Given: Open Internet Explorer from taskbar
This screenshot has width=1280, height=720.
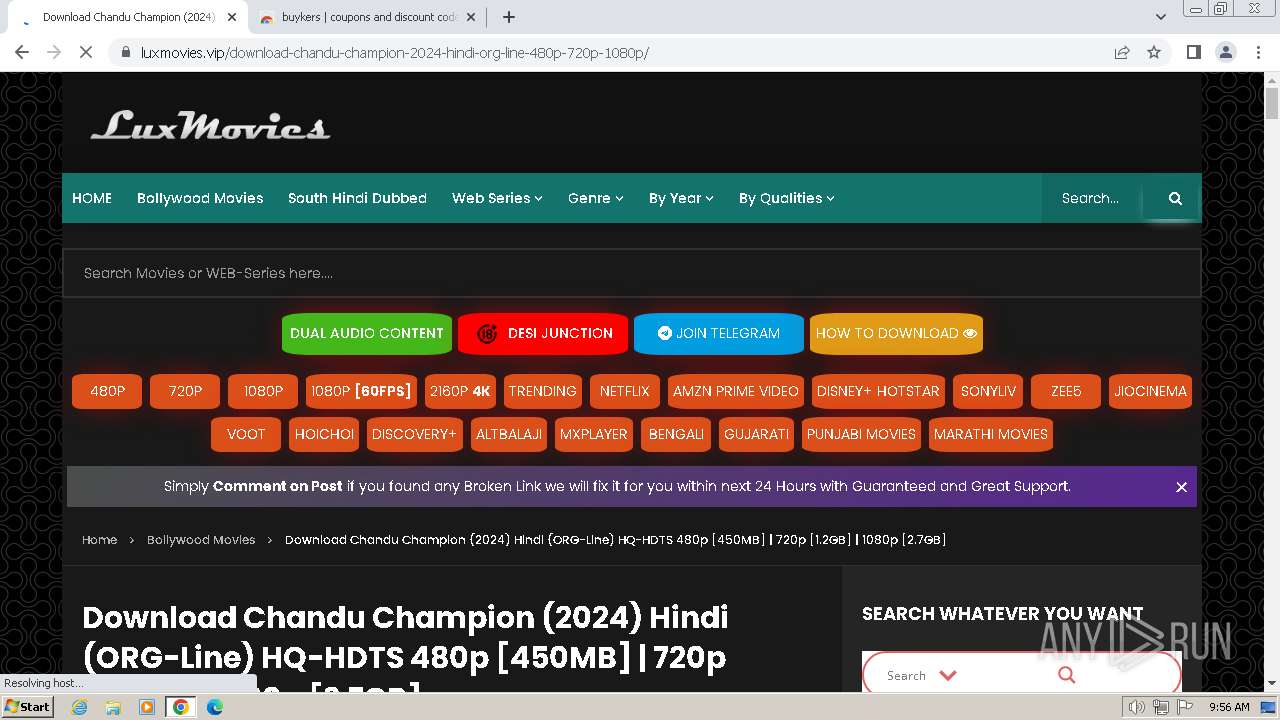Looking at the screenshot, I should [80, 707].
